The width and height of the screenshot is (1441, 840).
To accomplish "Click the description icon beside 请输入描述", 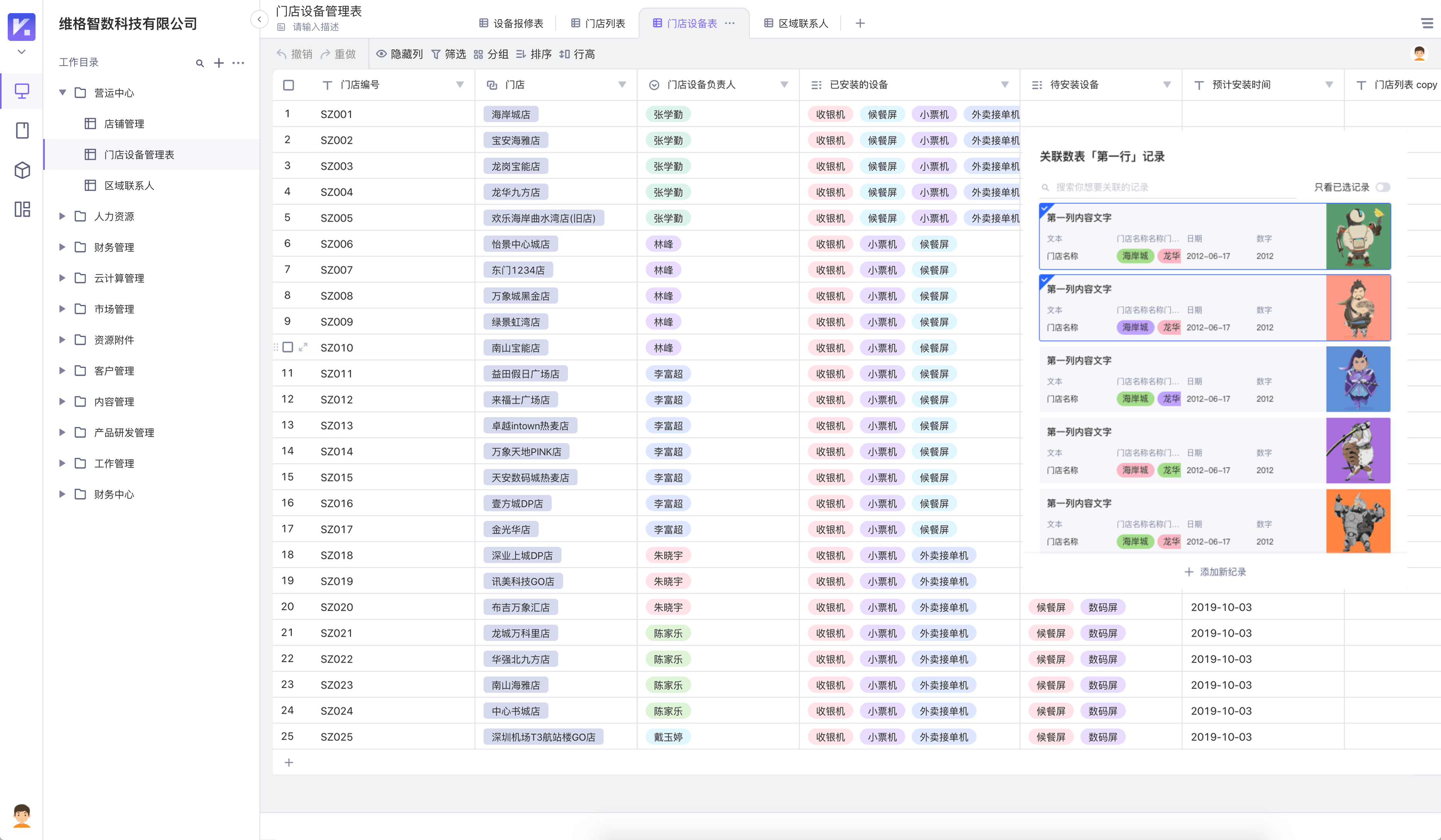I will tap(281, 27).
